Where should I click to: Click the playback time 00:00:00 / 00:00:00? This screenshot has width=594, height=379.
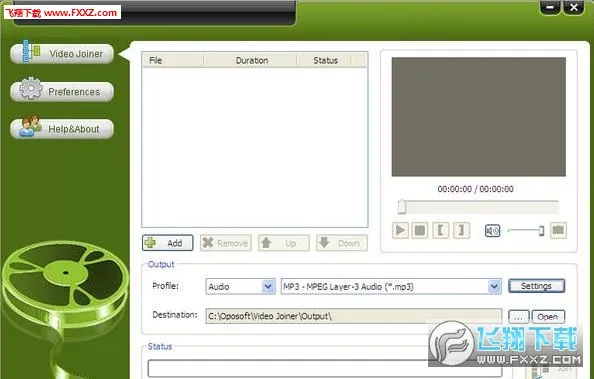(x=475, y=189)
